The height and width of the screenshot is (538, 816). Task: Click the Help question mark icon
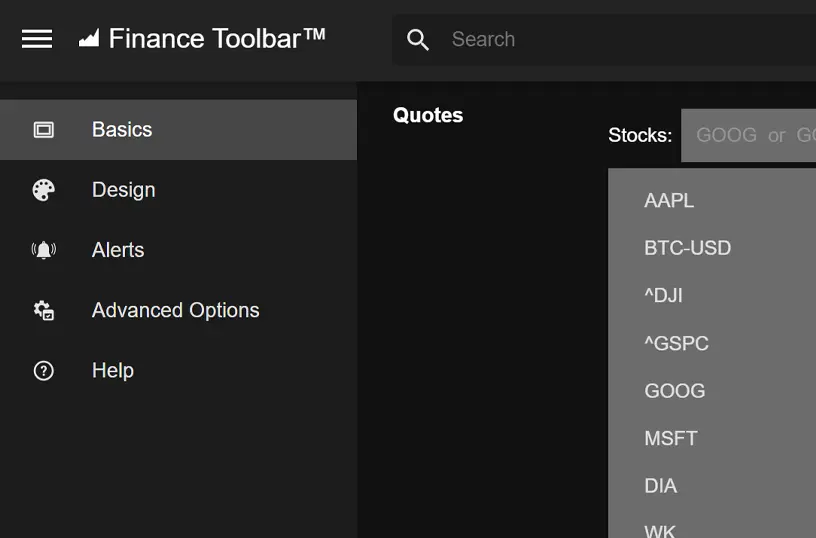click(44, 371)
